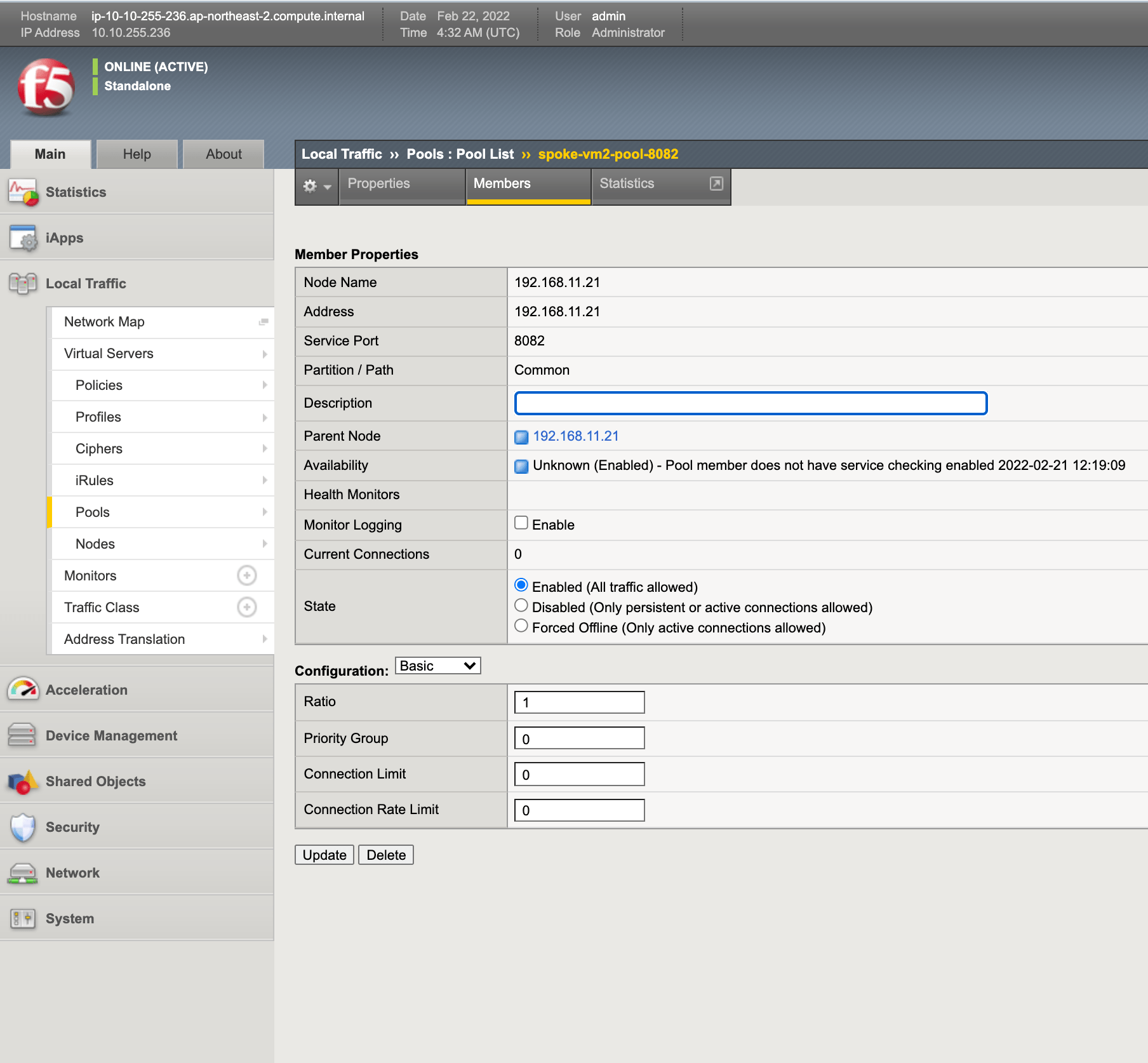Expand the Nodes submenu arrow
The image size is (1148, 1063).
click(x=265, y=544)
